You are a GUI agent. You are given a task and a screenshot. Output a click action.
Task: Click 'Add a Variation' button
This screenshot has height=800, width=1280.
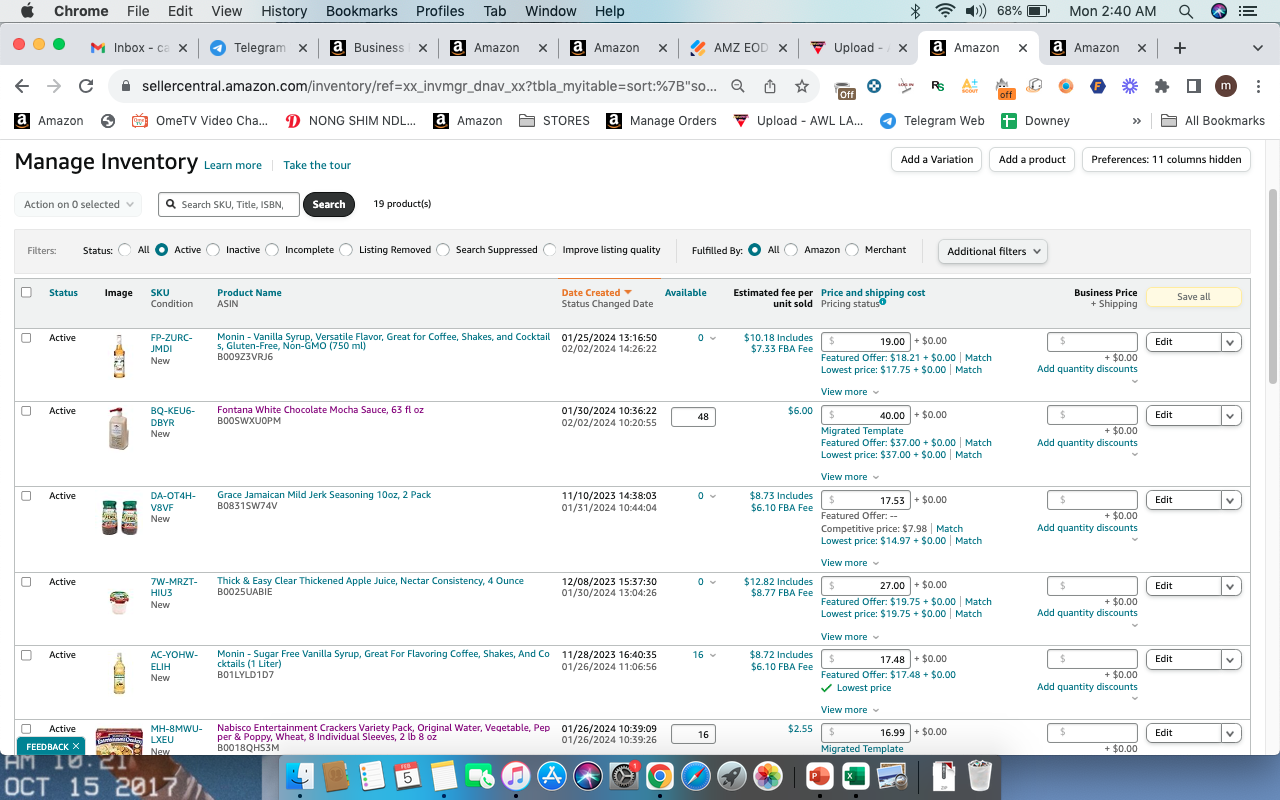[x=936, y=159]
